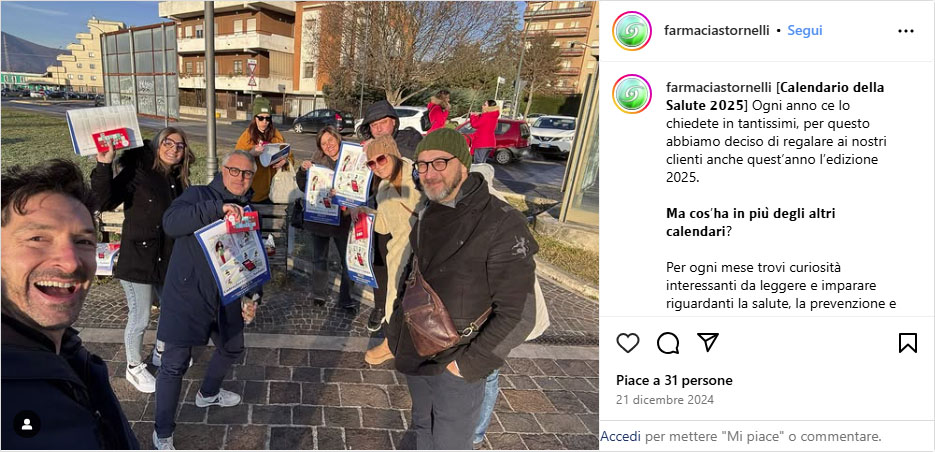Save the post with the bookmark icon
This screenshot has width=935, height=452.
tap(908, 343)
